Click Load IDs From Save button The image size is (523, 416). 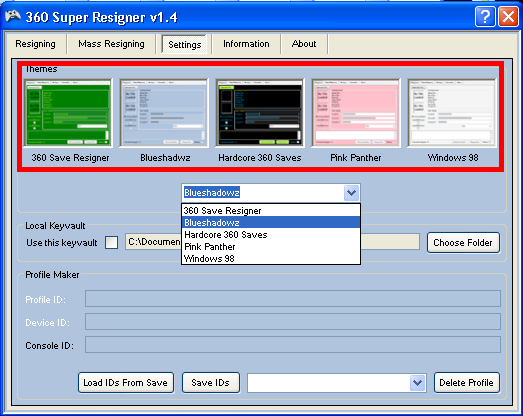tap(126, 383)
